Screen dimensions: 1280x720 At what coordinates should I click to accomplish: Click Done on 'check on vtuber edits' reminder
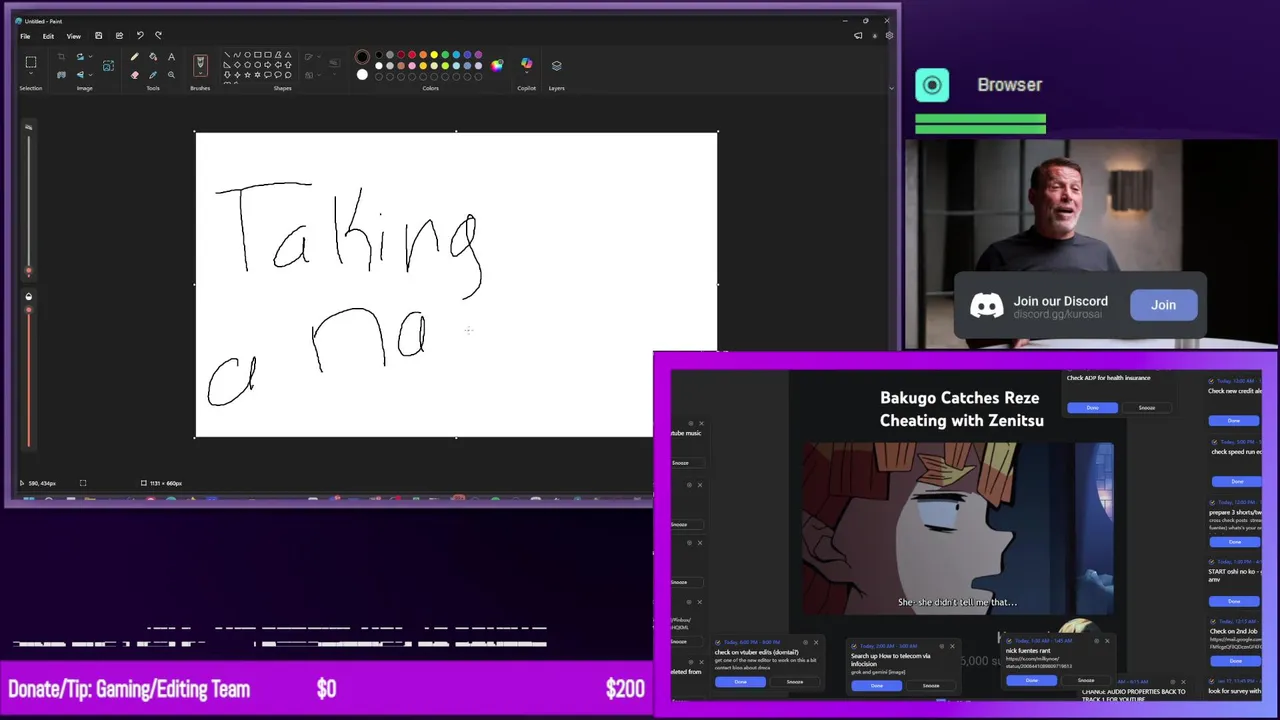click(740, 682)
